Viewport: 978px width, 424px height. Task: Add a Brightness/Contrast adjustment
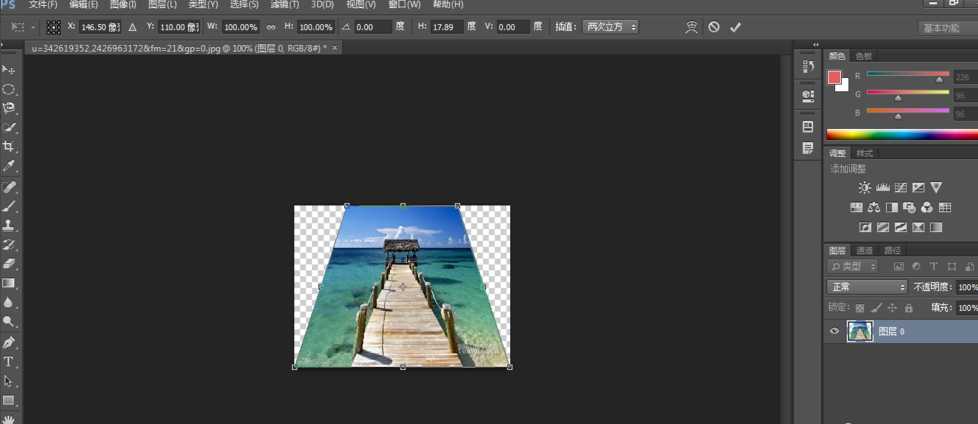click(865, 188)
